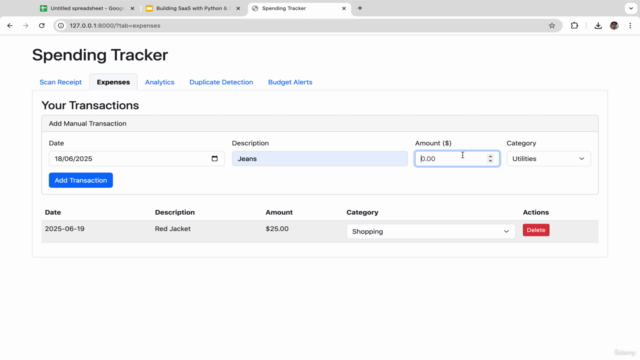Image resolution: width=640 pixels, height=360 pixels.
Task: Click the Date input showing 18/06/2025
Action: (137, 159)
